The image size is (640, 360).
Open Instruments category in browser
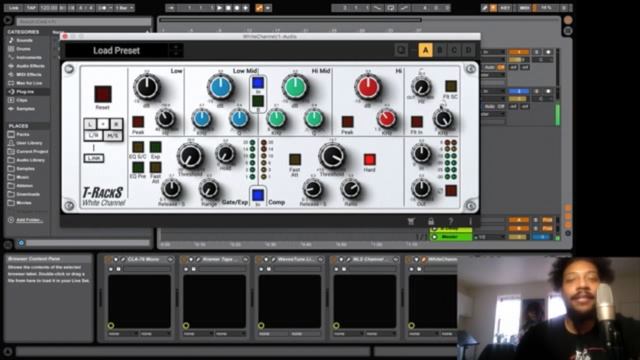point(28,58)
